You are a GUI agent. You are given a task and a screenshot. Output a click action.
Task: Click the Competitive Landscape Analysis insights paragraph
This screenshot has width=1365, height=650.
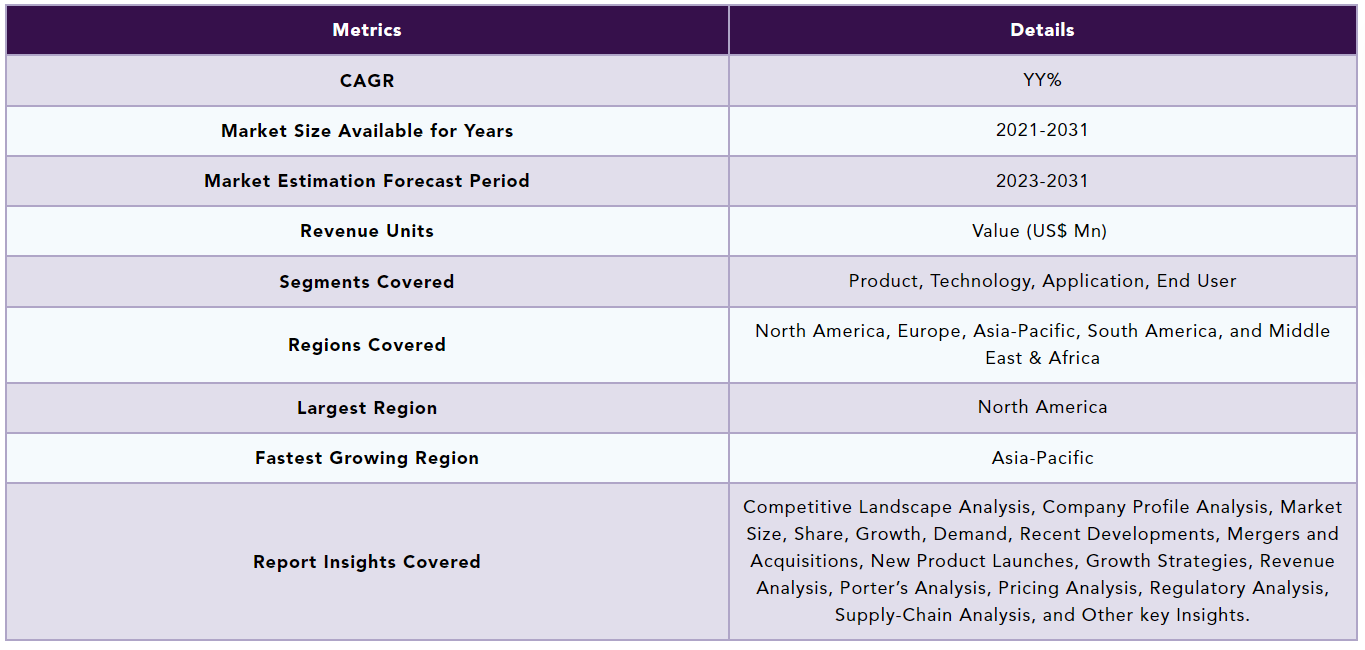click(x=1043, y=561)
